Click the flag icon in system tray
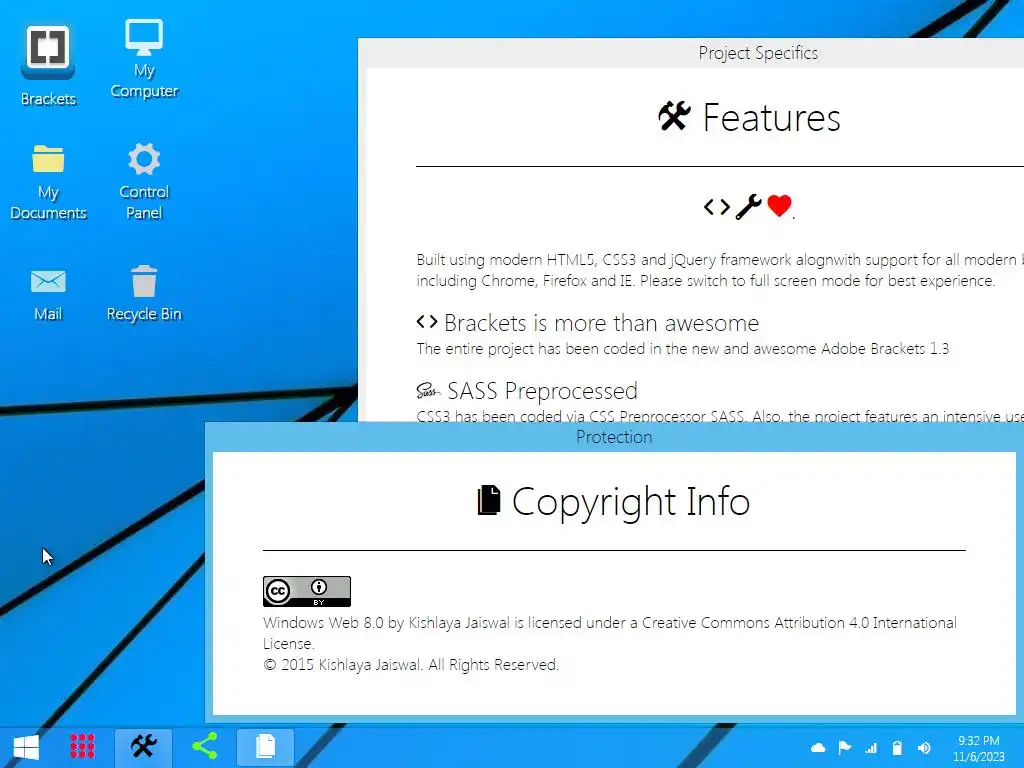Screen dimensions: 1024x768 [844, 748]
